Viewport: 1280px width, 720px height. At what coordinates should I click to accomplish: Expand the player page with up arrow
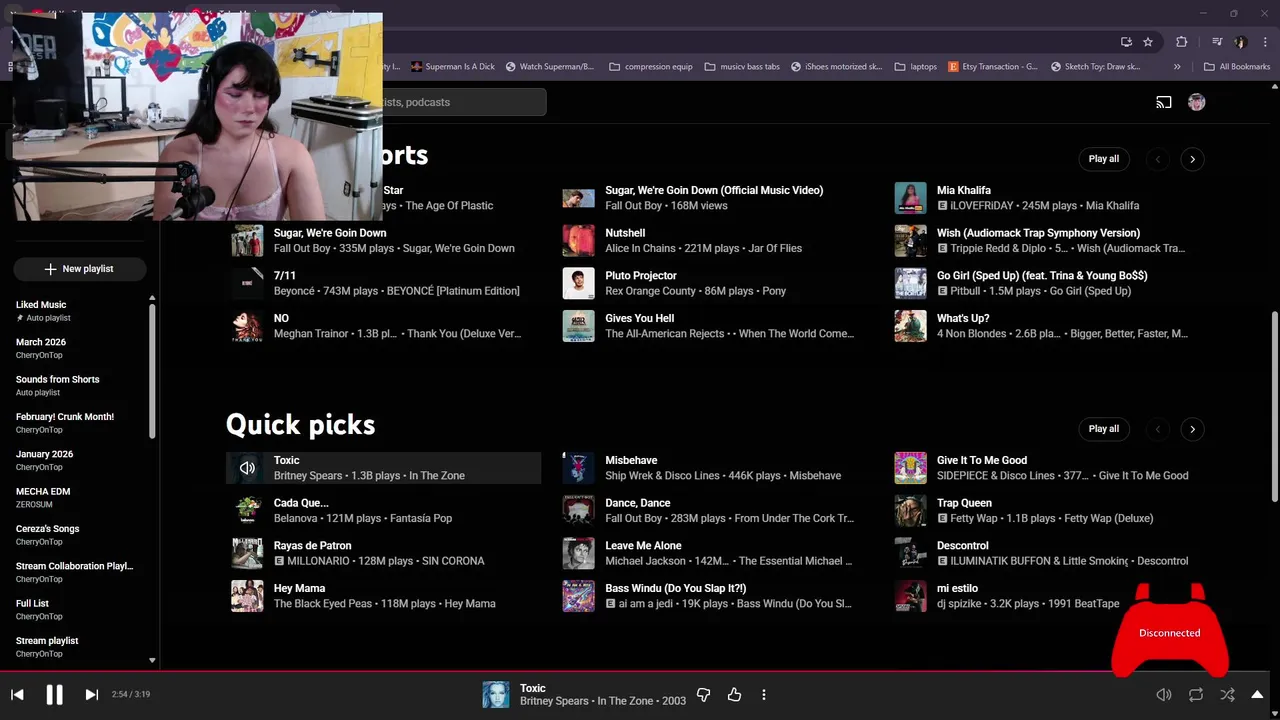click(1257, 694)
